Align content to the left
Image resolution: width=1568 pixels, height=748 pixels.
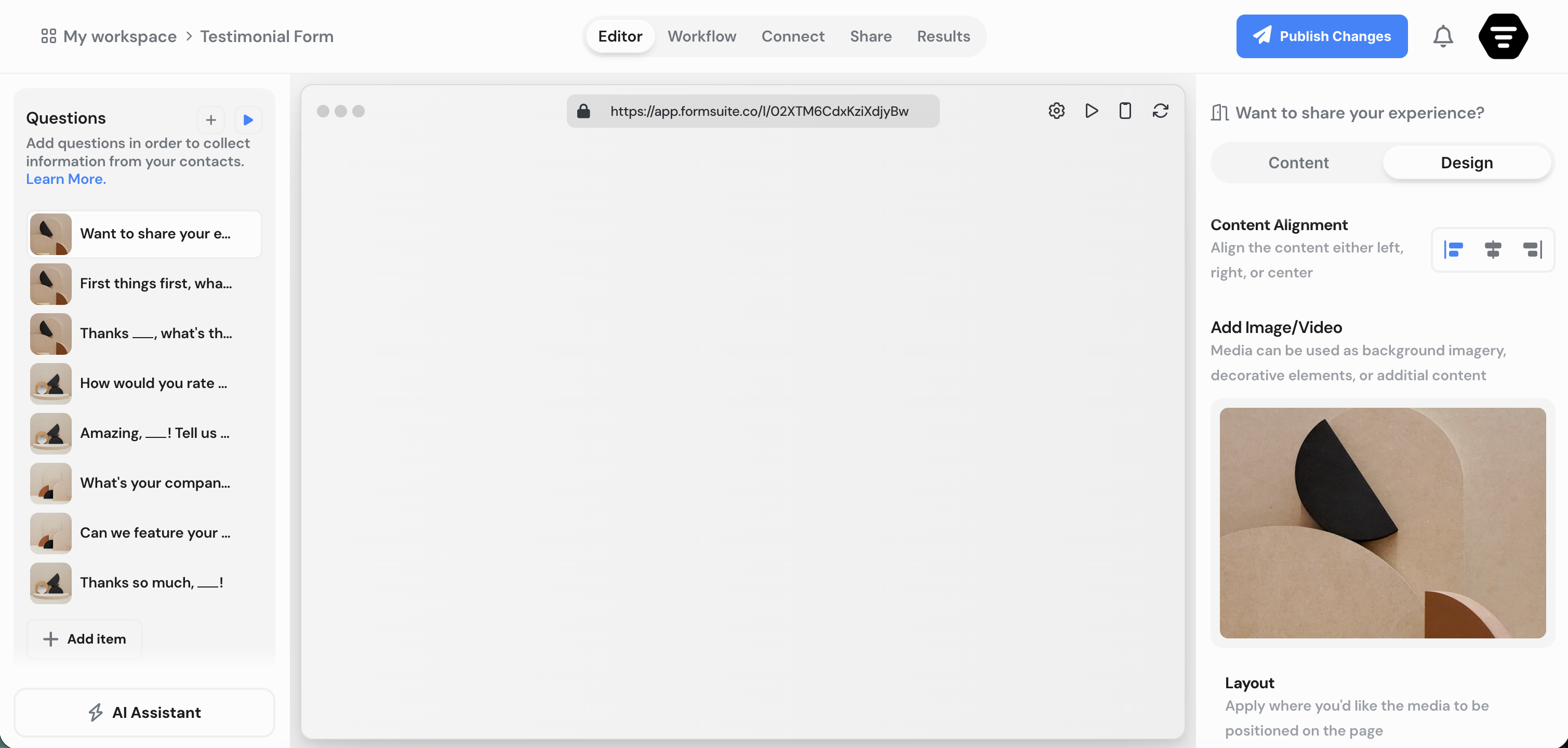pos(1454,249)
